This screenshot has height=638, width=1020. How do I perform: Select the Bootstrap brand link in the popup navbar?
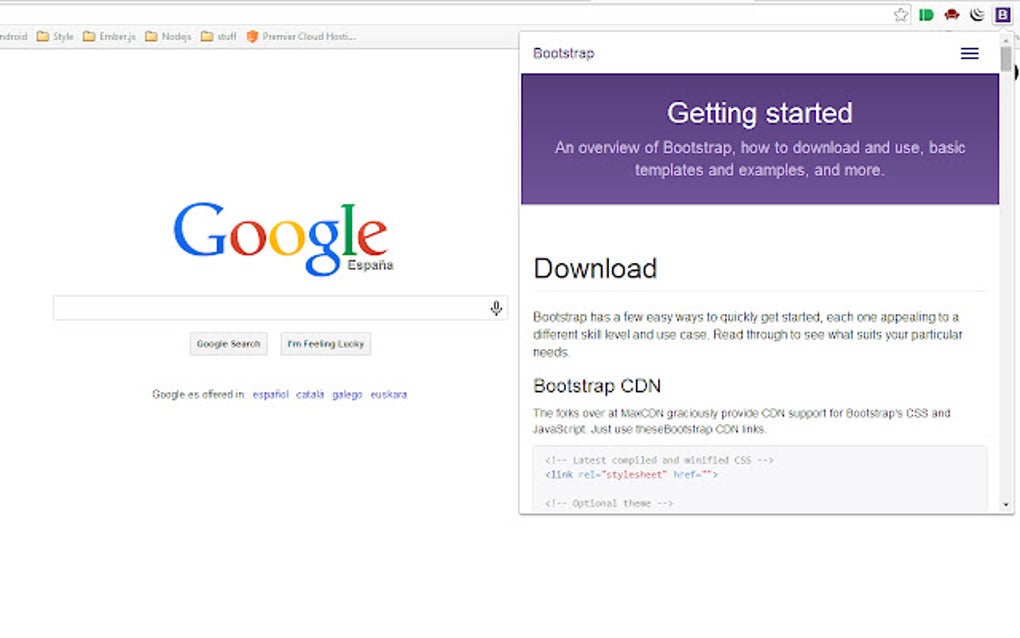pos(562,53)
